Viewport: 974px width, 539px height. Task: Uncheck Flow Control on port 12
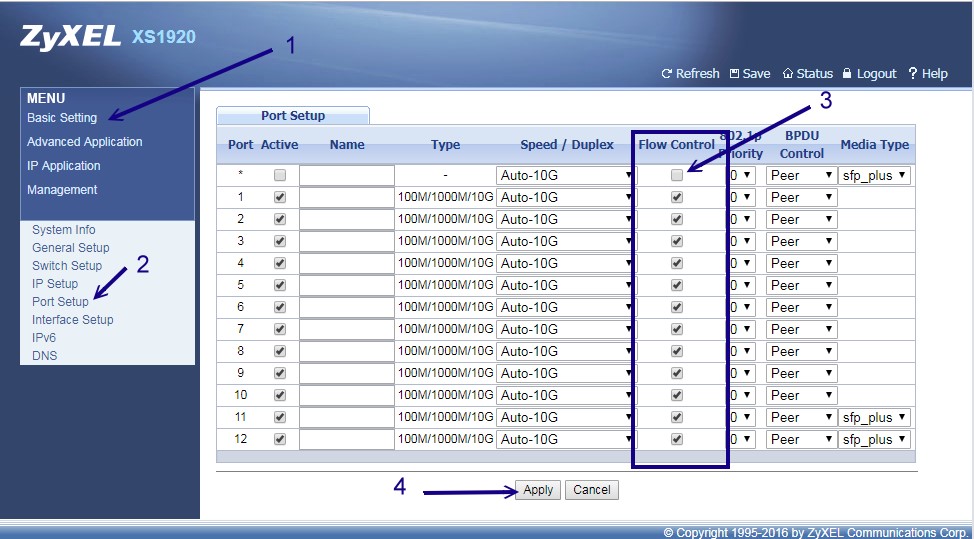pyautogui.click(x=677, y=439)
